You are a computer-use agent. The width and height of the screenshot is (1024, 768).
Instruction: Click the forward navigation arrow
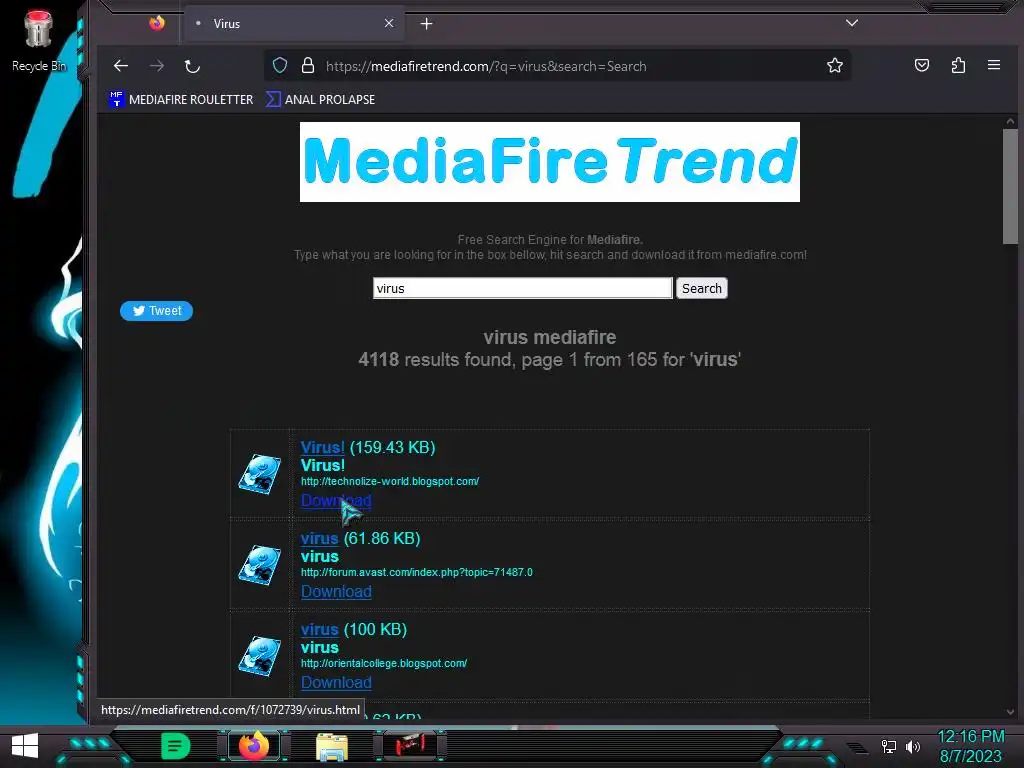(x=157, y=66)
